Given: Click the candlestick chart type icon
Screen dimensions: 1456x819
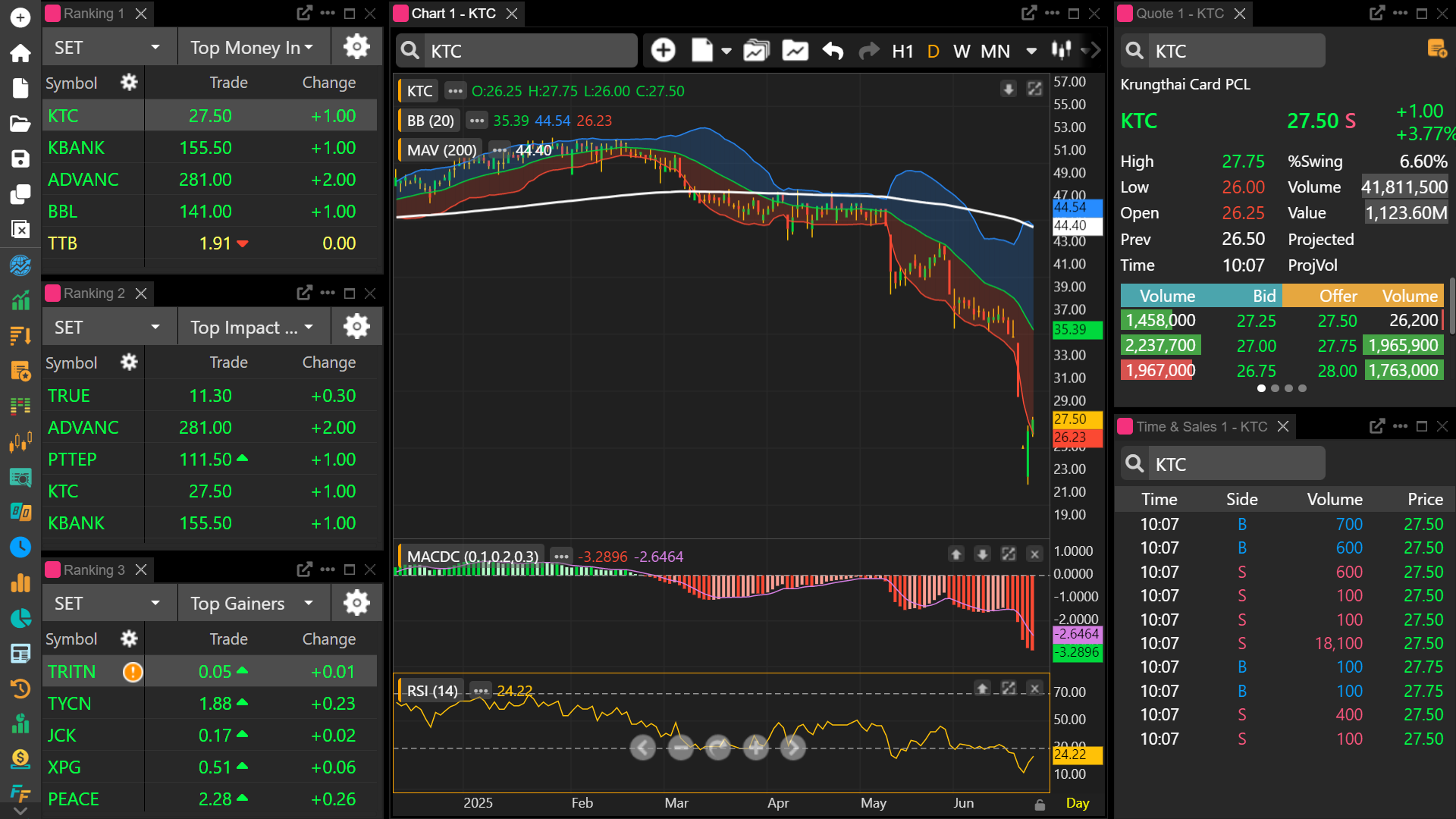Looking at the screenshot, I should 1061,50.
